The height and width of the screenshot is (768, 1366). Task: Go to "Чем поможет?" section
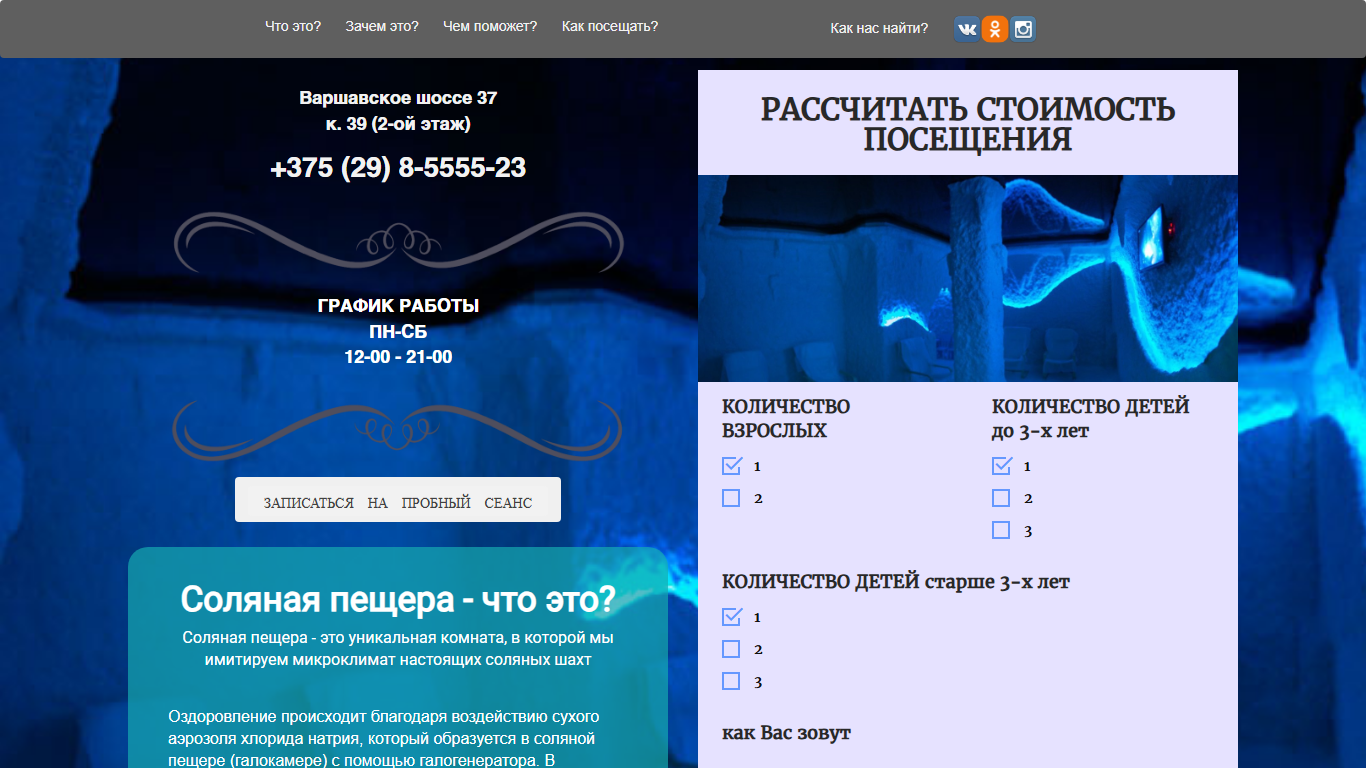coord(490,26)
